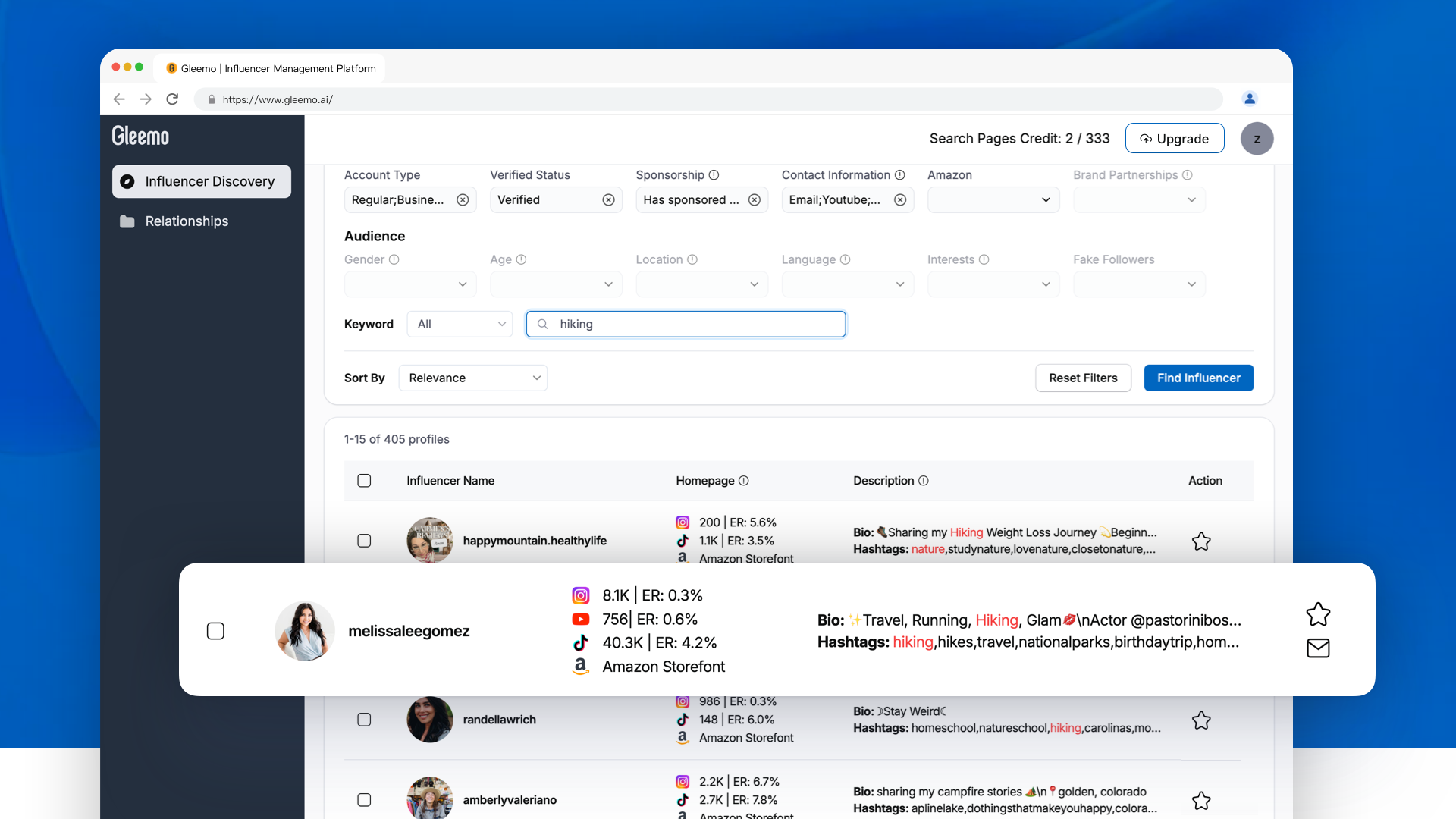The width and height of the screenshot is (1456, 819).
Task: Select the randellawrich row checkbox
Action: click(364, 720)
